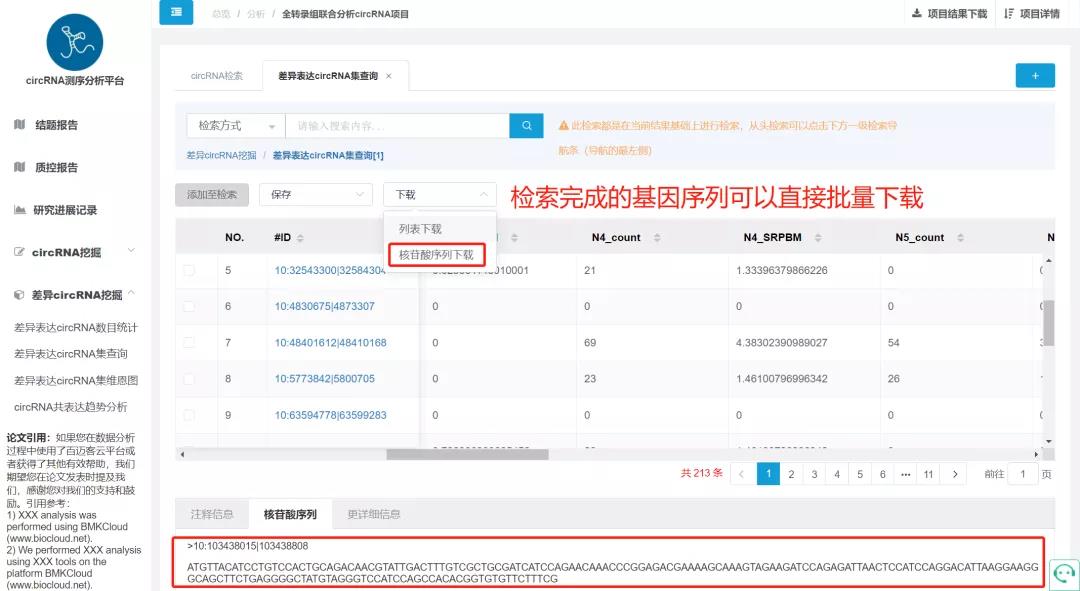
Task: Click the customer service headset icon
Action: click(1062, 573)
